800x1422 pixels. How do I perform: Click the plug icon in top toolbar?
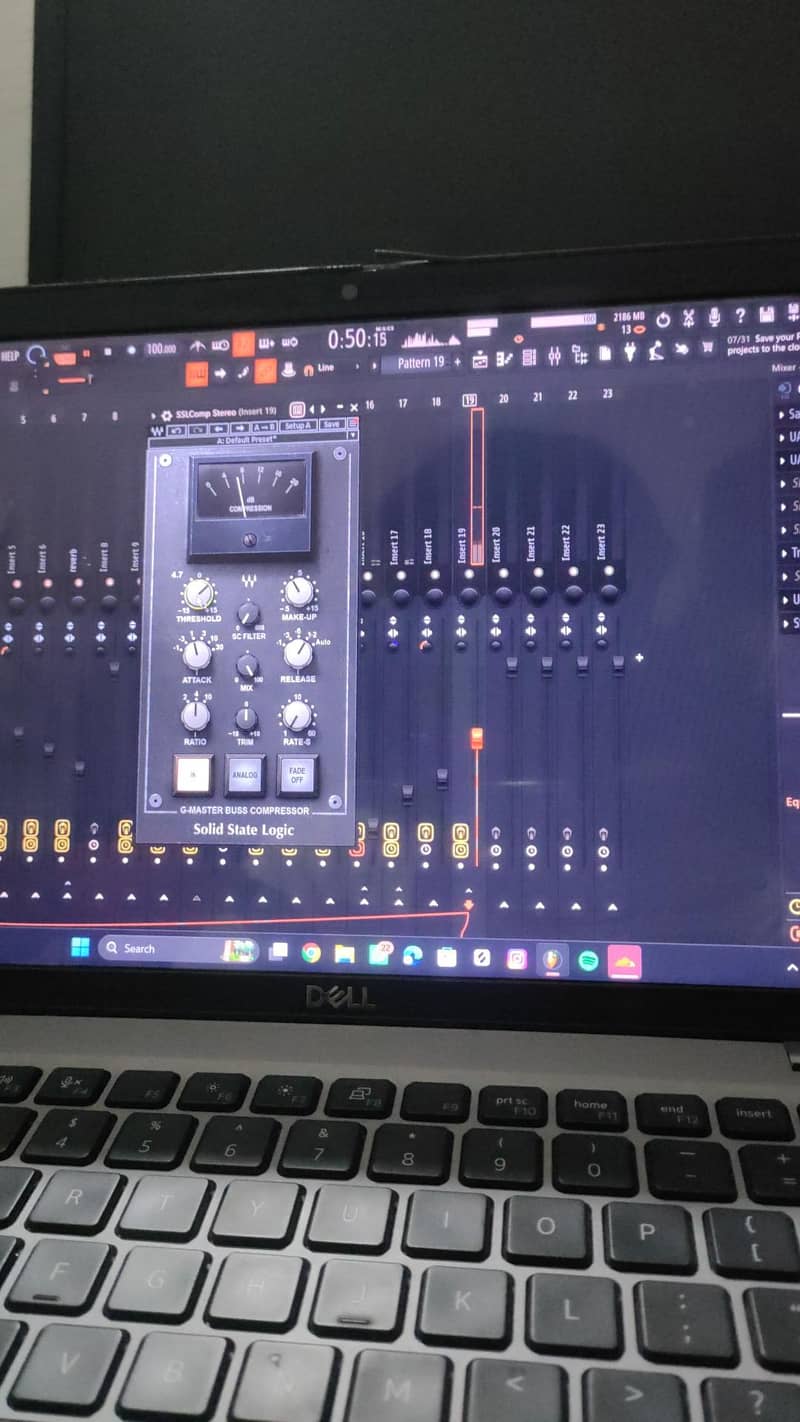click(630, 352)
